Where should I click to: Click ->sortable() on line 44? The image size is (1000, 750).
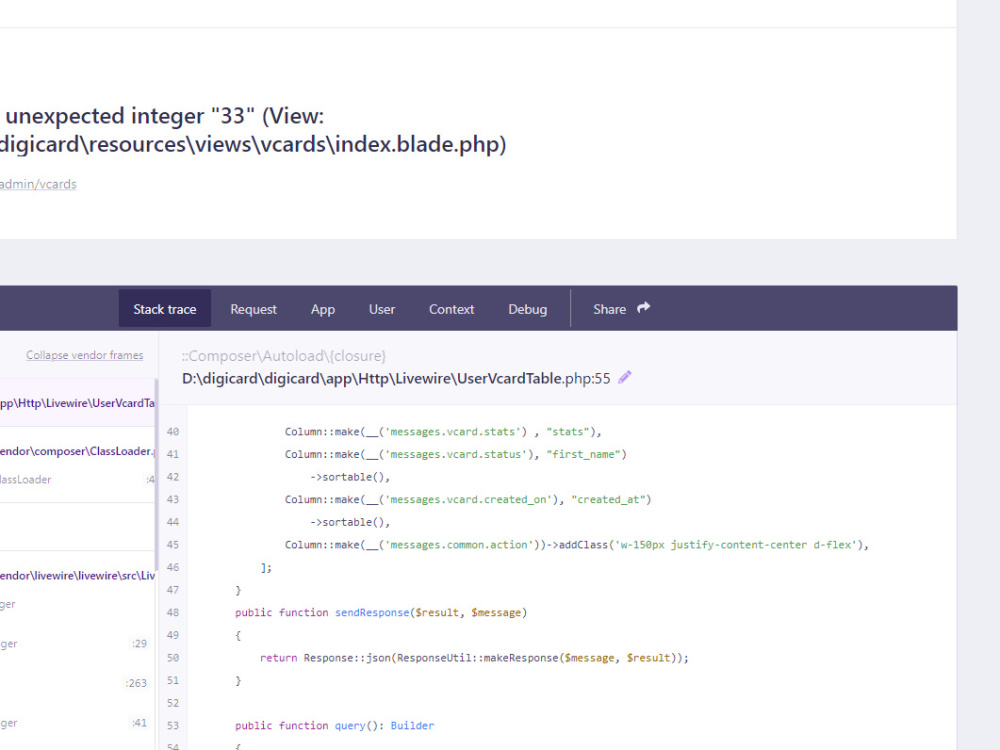(349, 522)
